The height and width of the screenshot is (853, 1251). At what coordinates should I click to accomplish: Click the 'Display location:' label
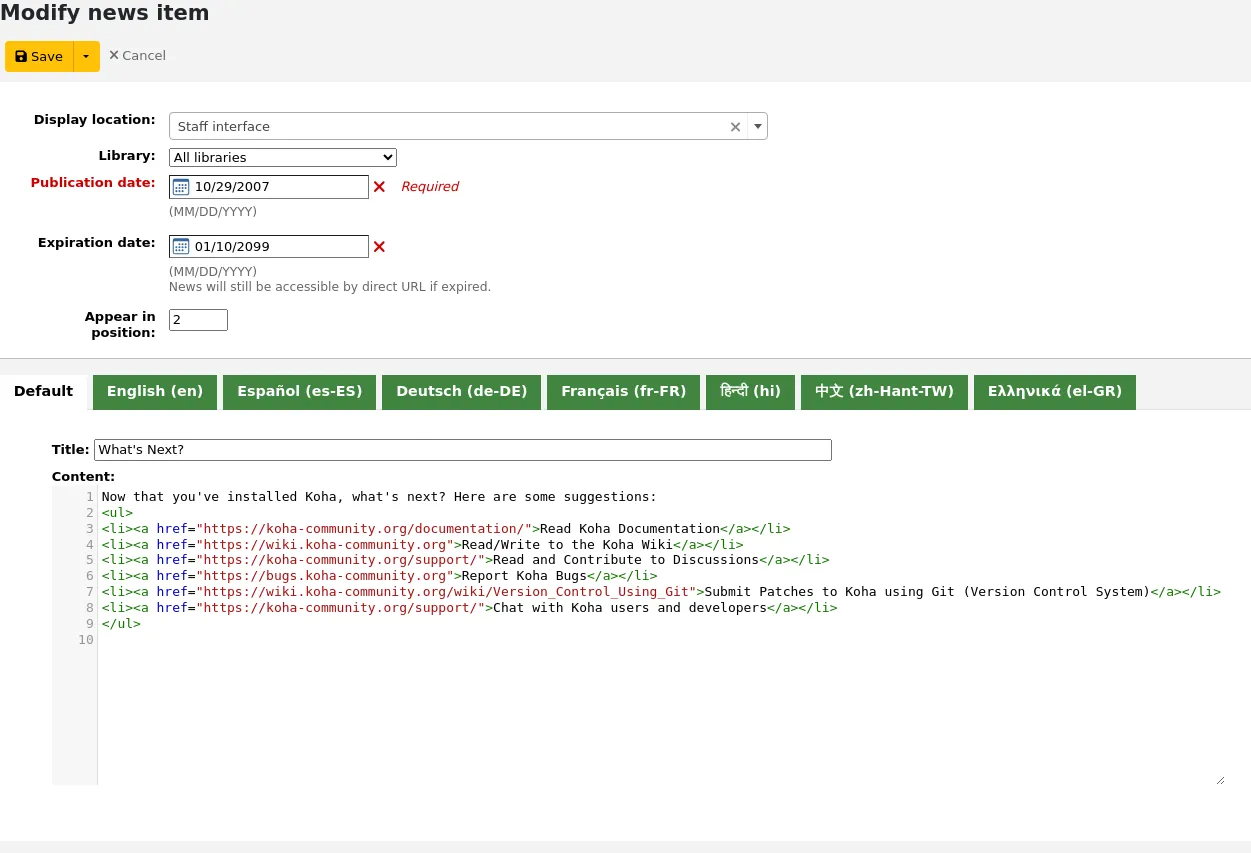pyautogui.click(x=95, y=120)
